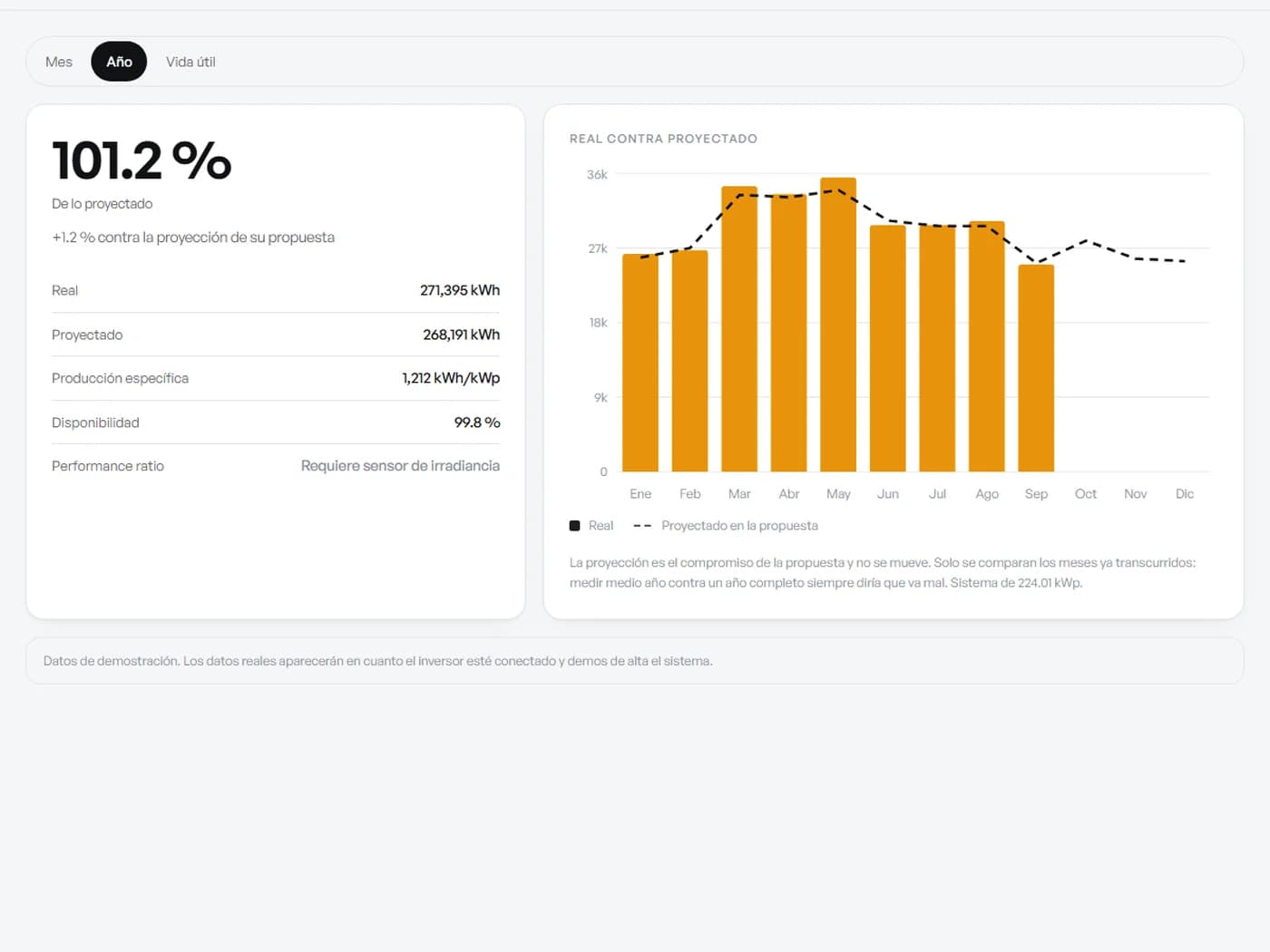Click the Nov axis label
Image resolution: width=1270 pixels, height=952 pixels.
pos(1135,494)
